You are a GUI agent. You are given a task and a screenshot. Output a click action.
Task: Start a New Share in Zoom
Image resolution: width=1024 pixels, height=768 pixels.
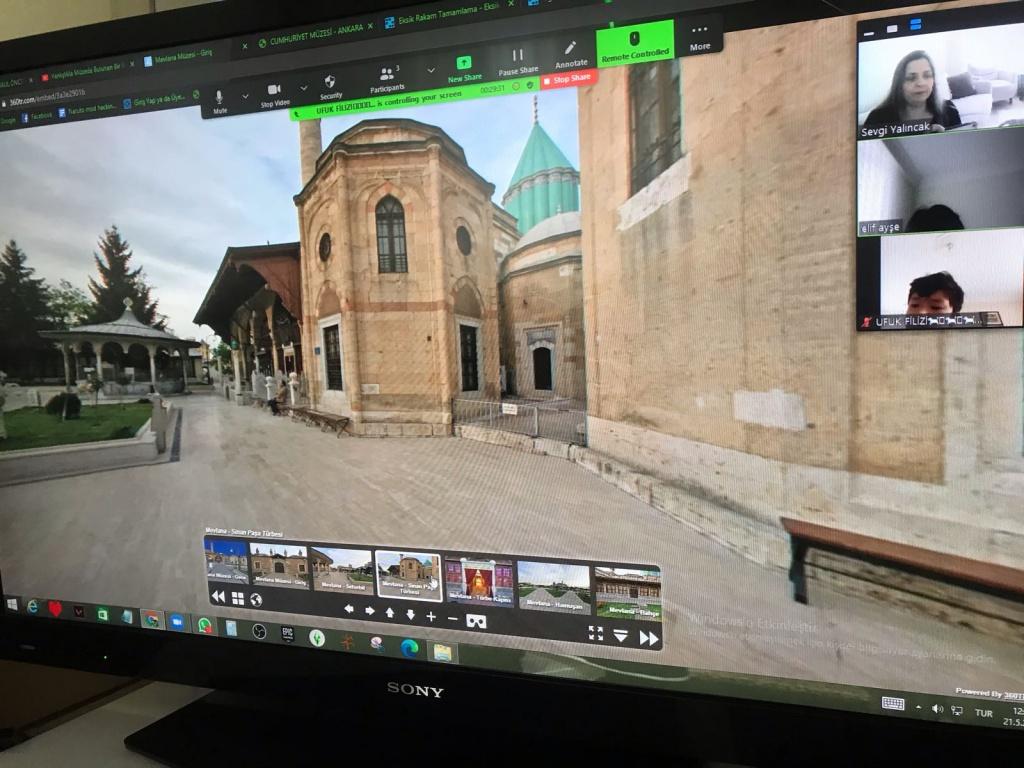pyautogui.click(x=464, y=69)
